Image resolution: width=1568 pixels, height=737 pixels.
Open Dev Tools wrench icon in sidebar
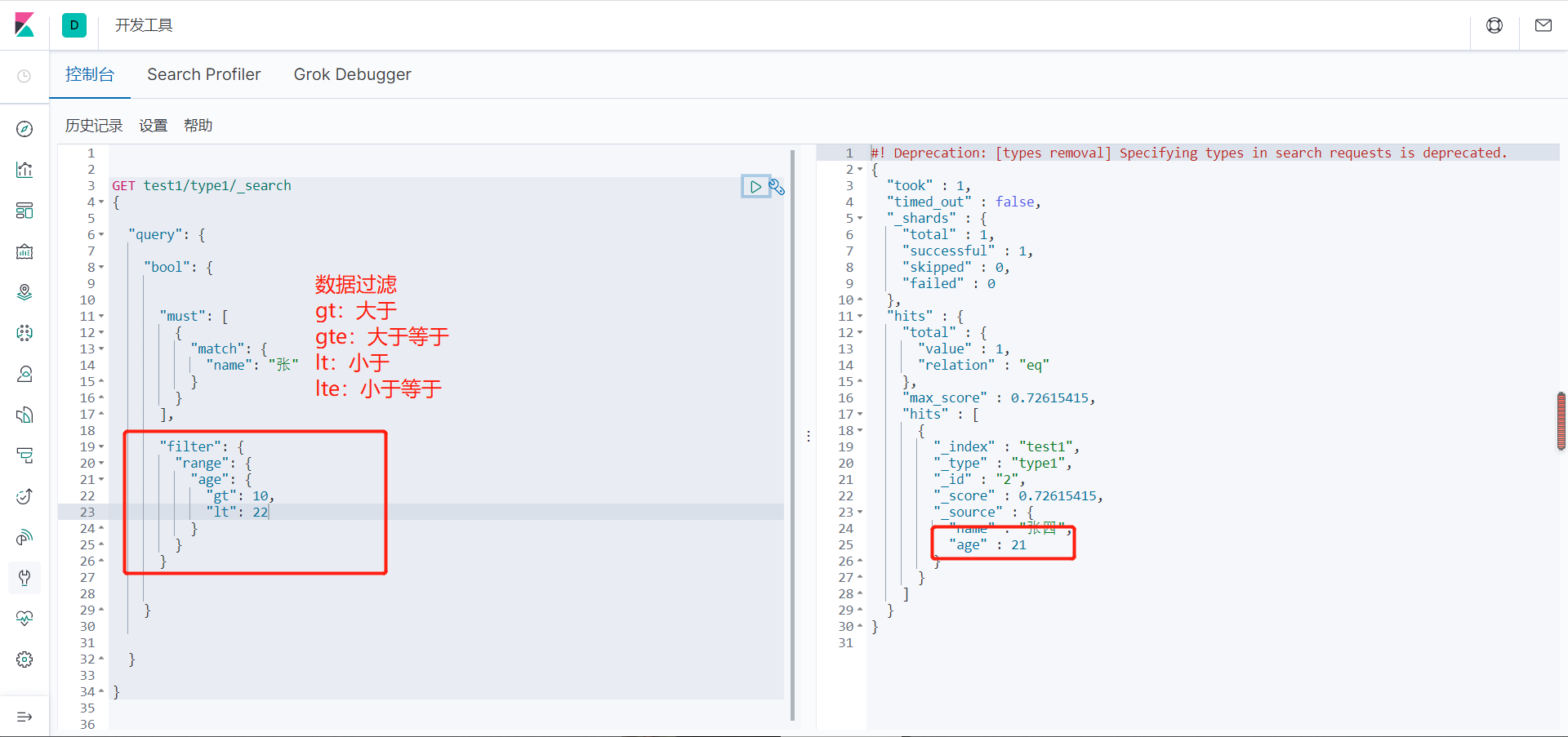[x=24, y=578]
